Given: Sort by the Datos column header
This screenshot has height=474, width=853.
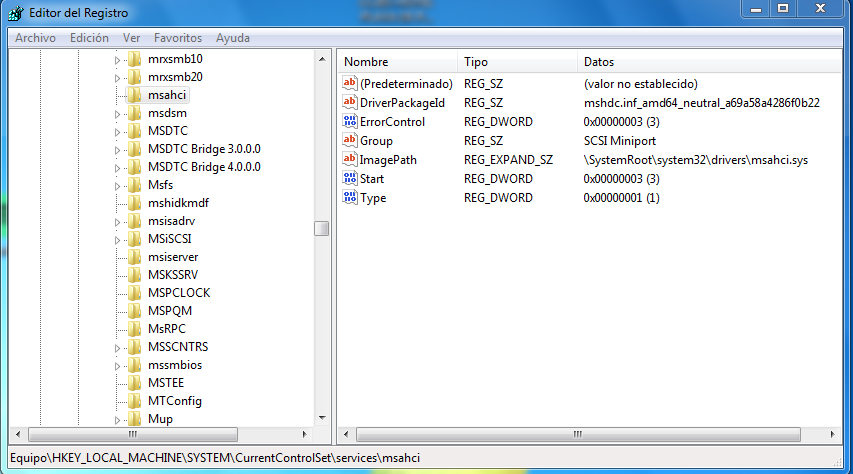Looking at the screenshot, I should (x=709, y=62).
